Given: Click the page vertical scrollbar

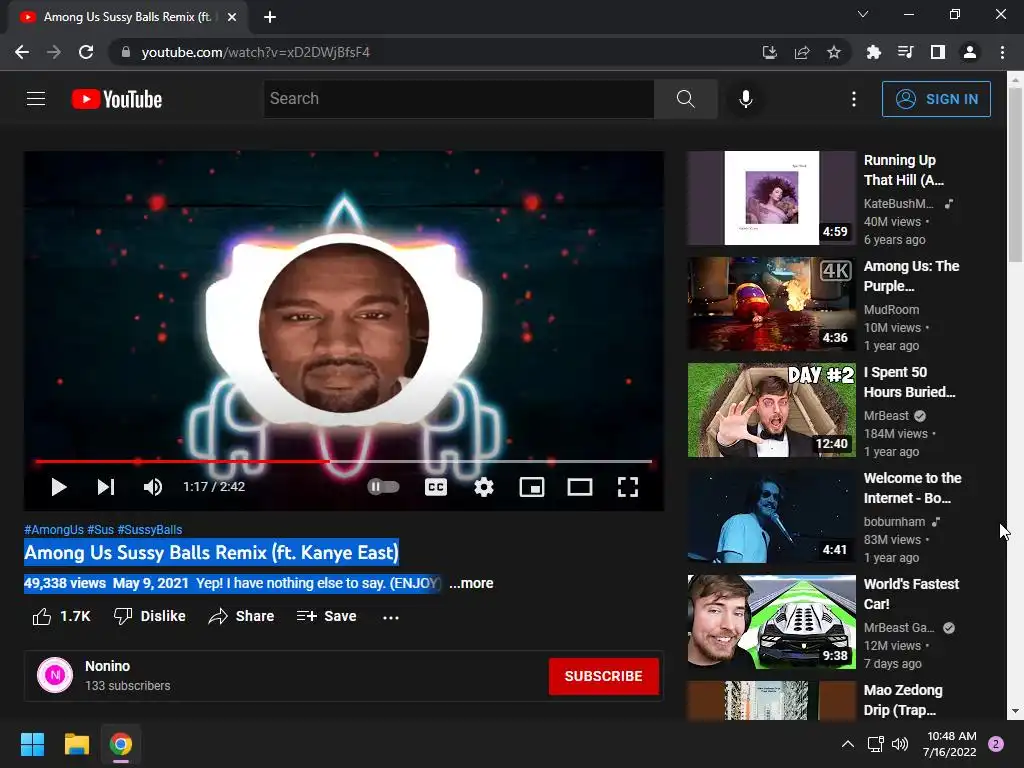Looking at the screenshot, I should pos(1015,174).
